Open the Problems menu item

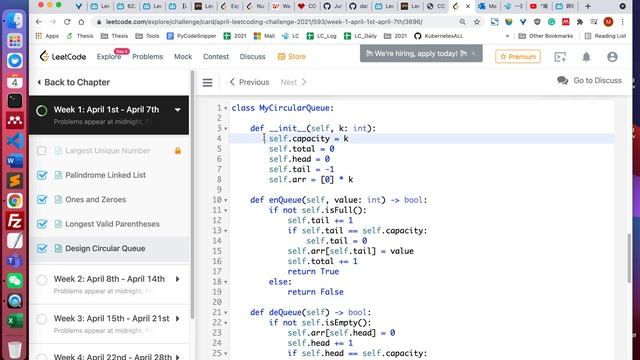[x=147, y=57]
